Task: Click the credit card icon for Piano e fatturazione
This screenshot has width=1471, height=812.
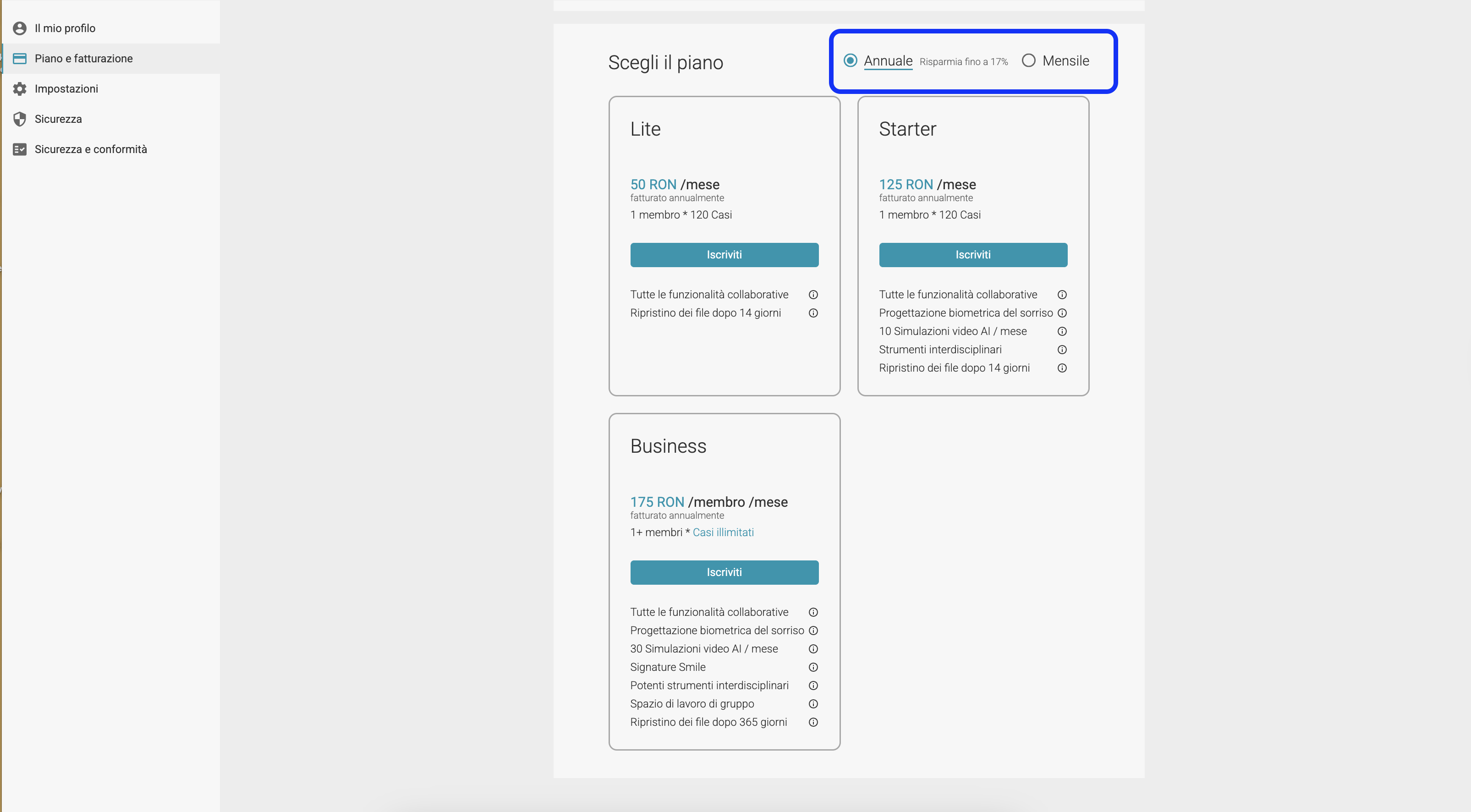Action: 19,58
